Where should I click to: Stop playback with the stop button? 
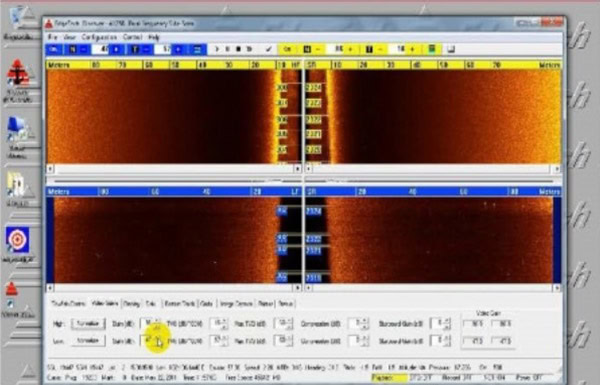(238, 49)
